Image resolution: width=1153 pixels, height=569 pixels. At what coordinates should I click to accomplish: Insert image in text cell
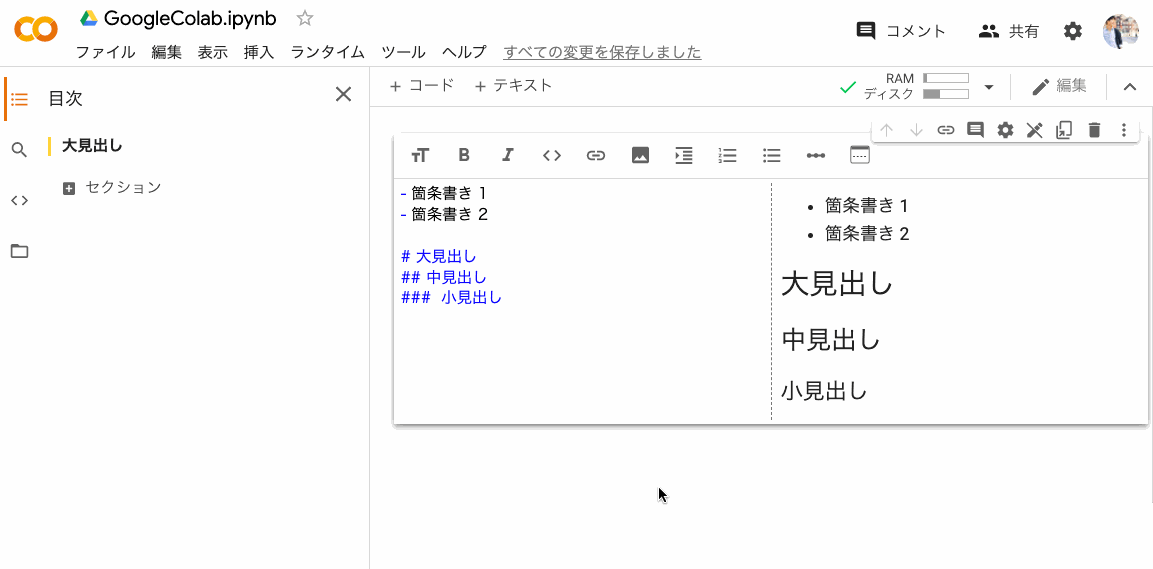(x=640, y=155)
